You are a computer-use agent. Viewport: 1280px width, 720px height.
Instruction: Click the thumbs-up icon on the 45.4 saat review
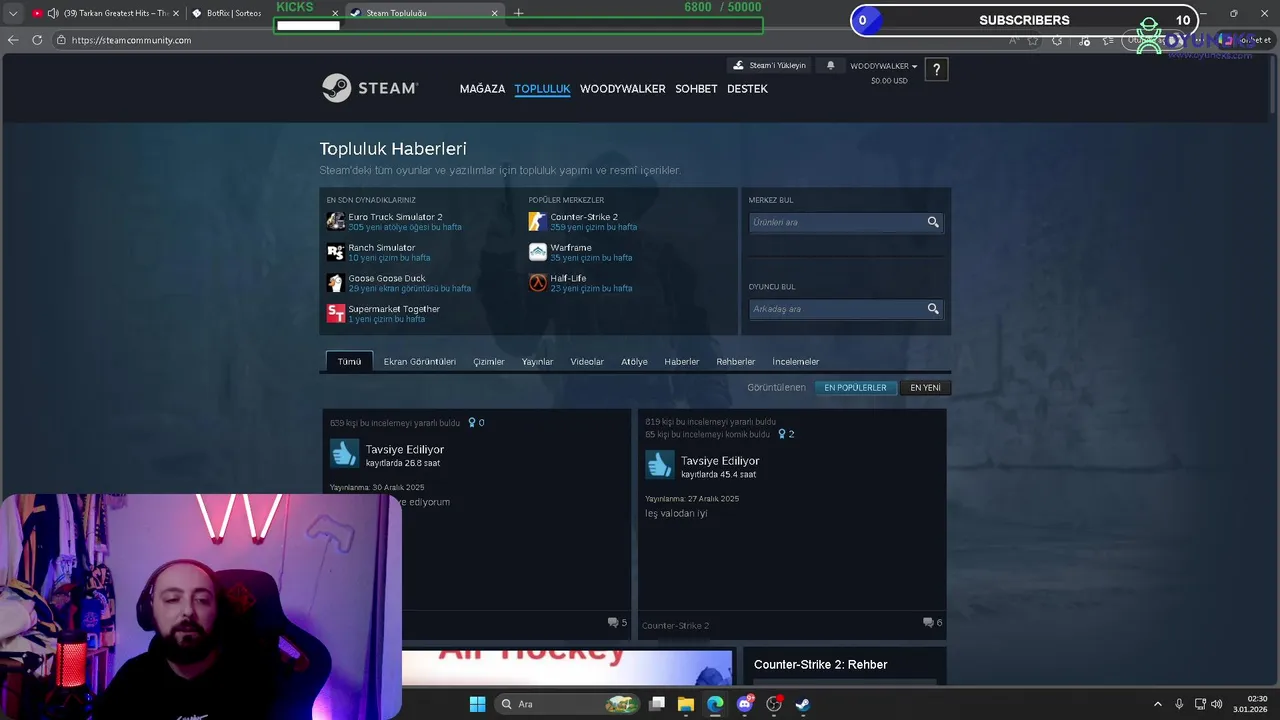click(x=660, y=465)
